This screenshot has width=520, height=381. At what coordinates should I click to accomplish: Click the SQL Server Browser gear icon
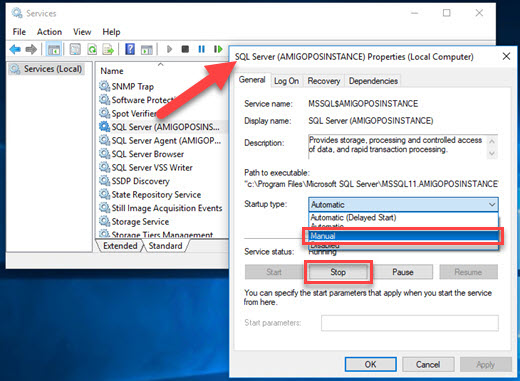click(x=104, y=153)
